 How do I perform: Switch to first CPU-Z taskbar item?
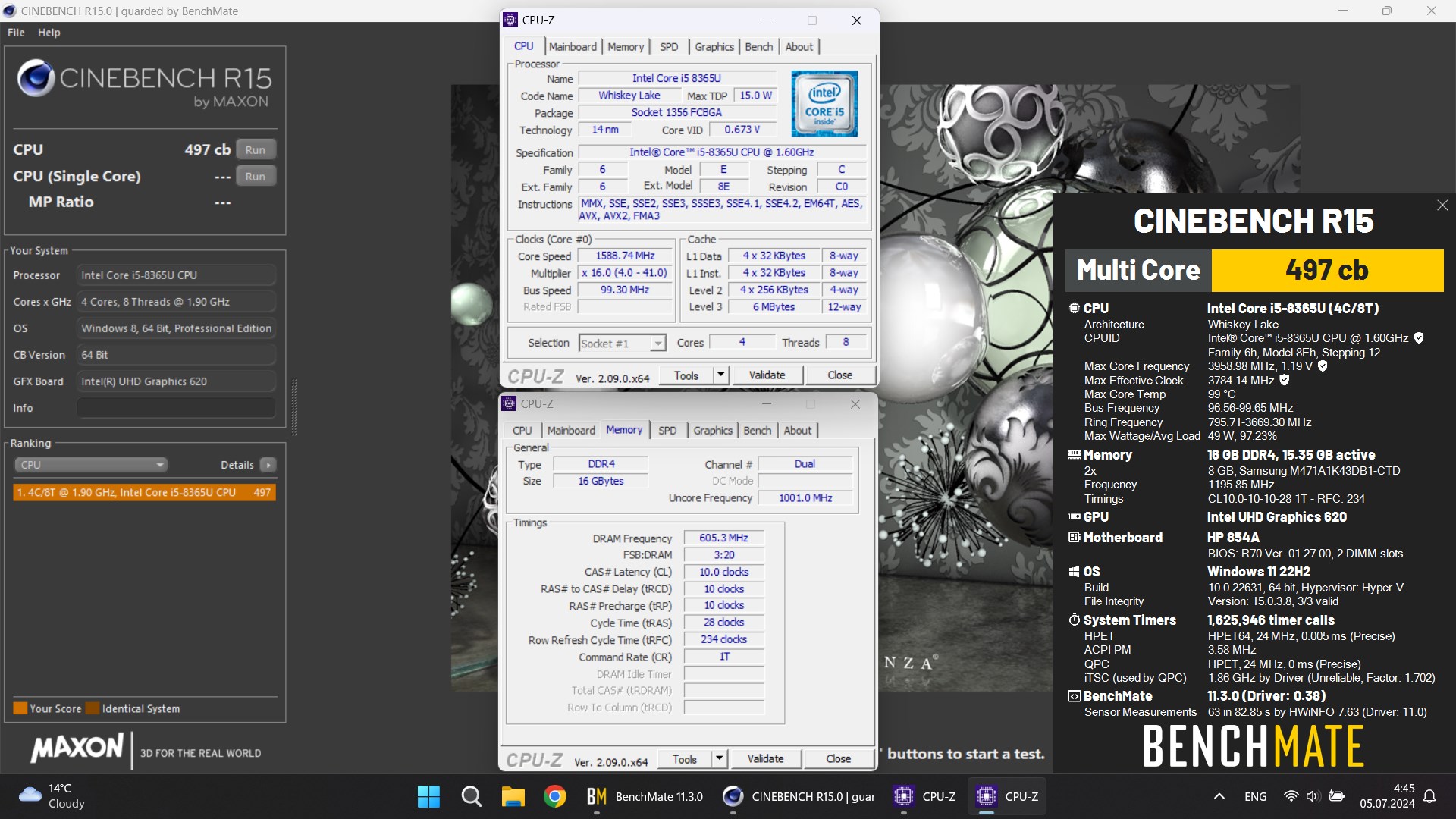click(924, 797)
